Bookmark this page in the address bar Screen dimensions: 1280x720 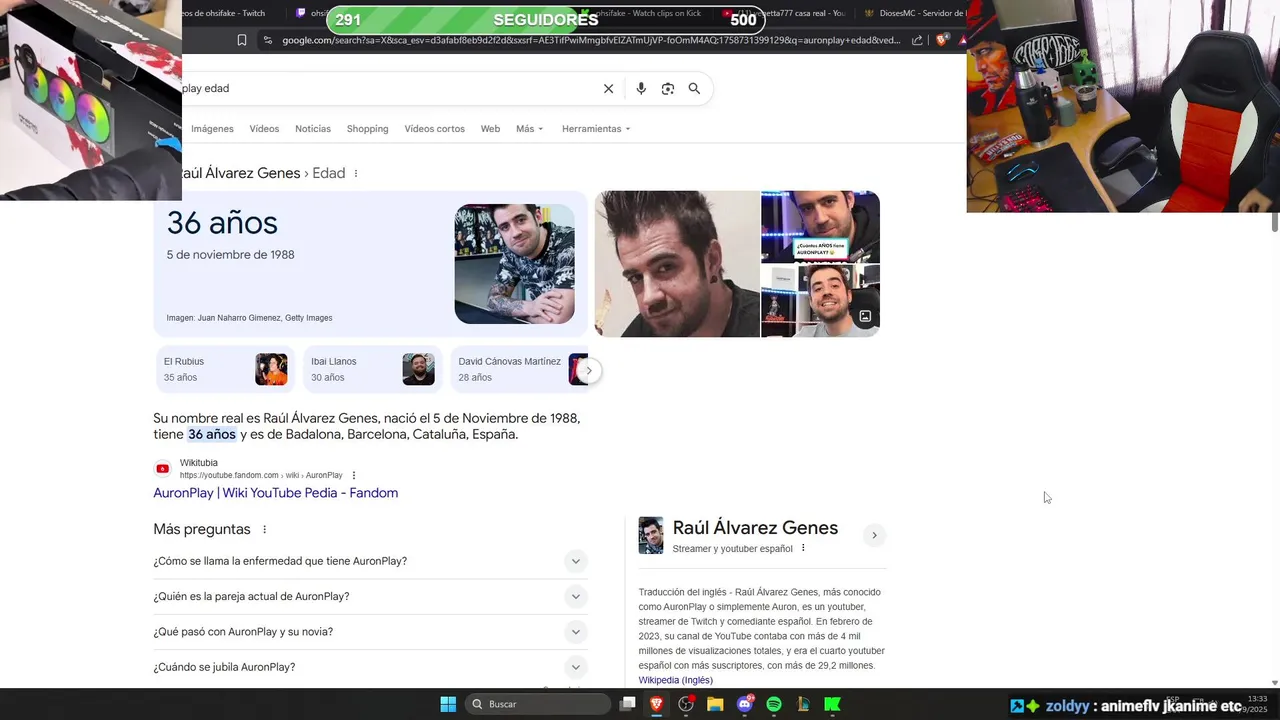tap(242, 40)
